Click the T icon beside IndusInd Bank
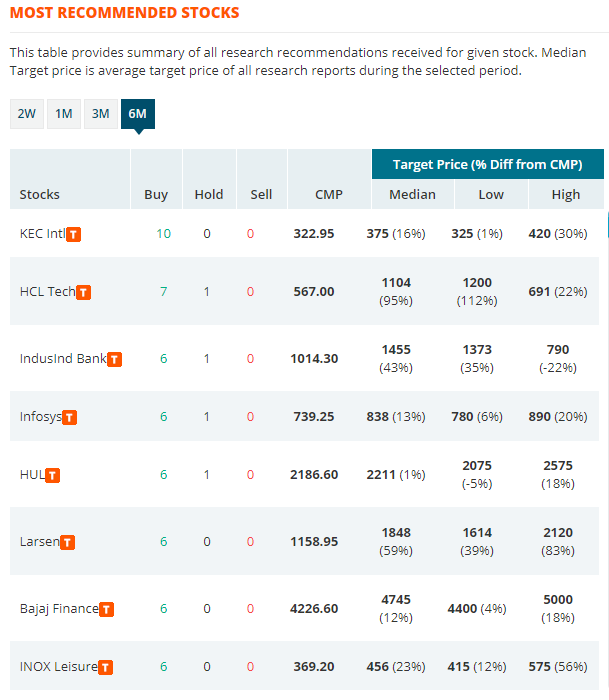The width and height of the screenshot is (609, 700). (115, 359)
